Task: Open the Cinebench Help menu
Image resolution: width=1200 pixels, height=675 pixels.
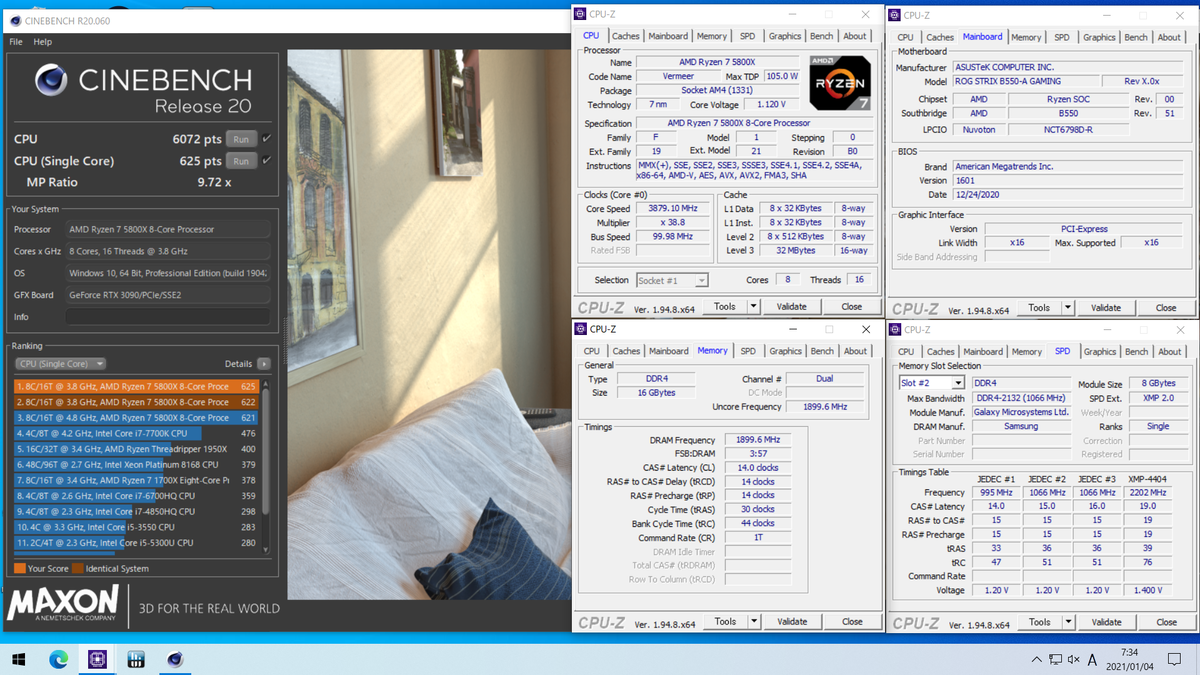Action: 42,42
